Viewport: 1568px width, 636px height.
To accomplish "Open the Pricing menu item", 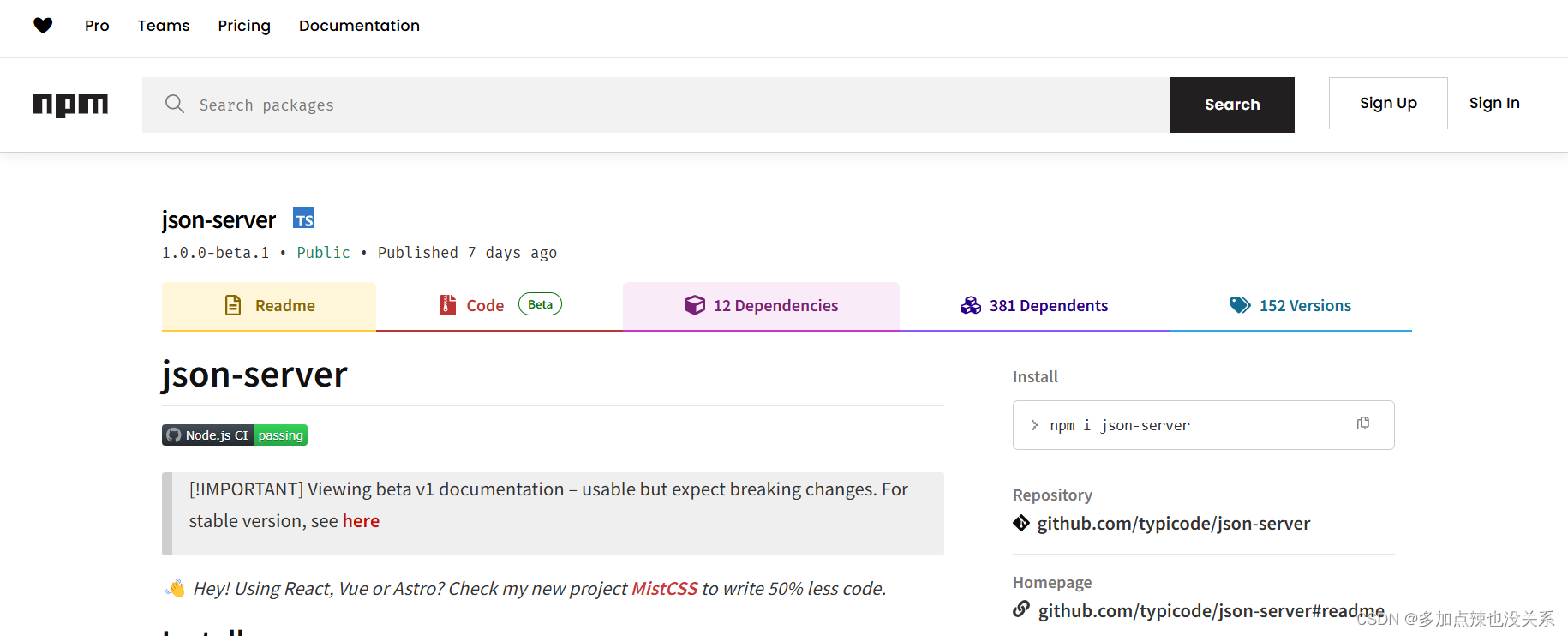I will (244, 26).
